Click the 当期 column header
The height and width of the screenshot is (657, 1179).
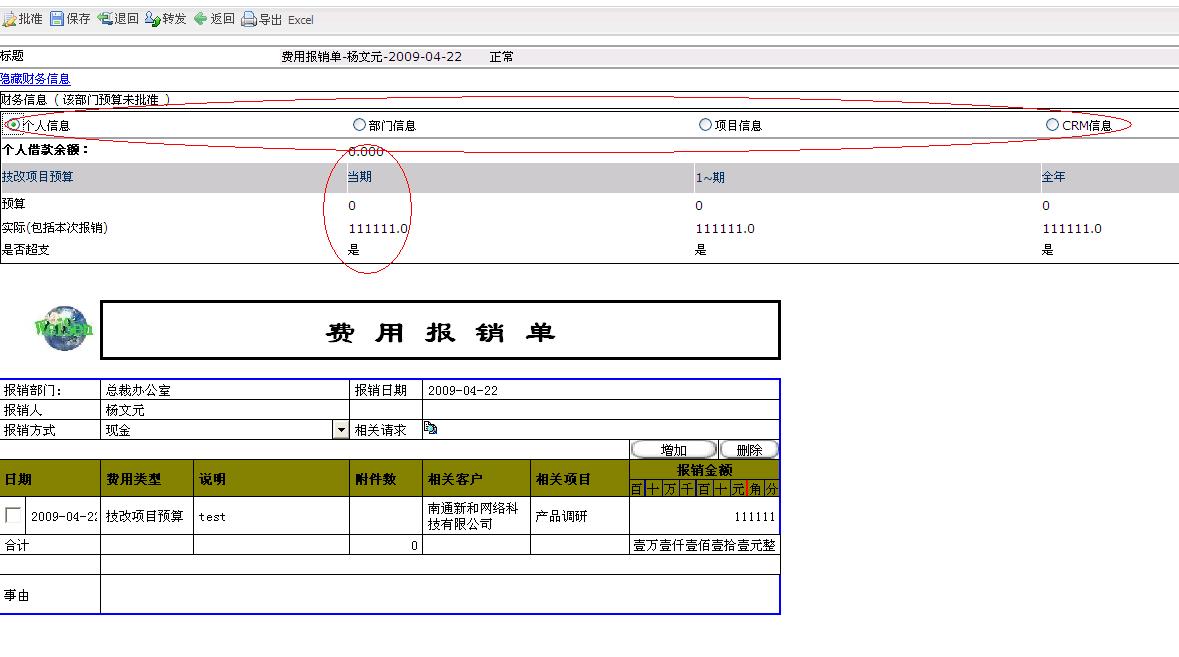[x=359, y=177]
